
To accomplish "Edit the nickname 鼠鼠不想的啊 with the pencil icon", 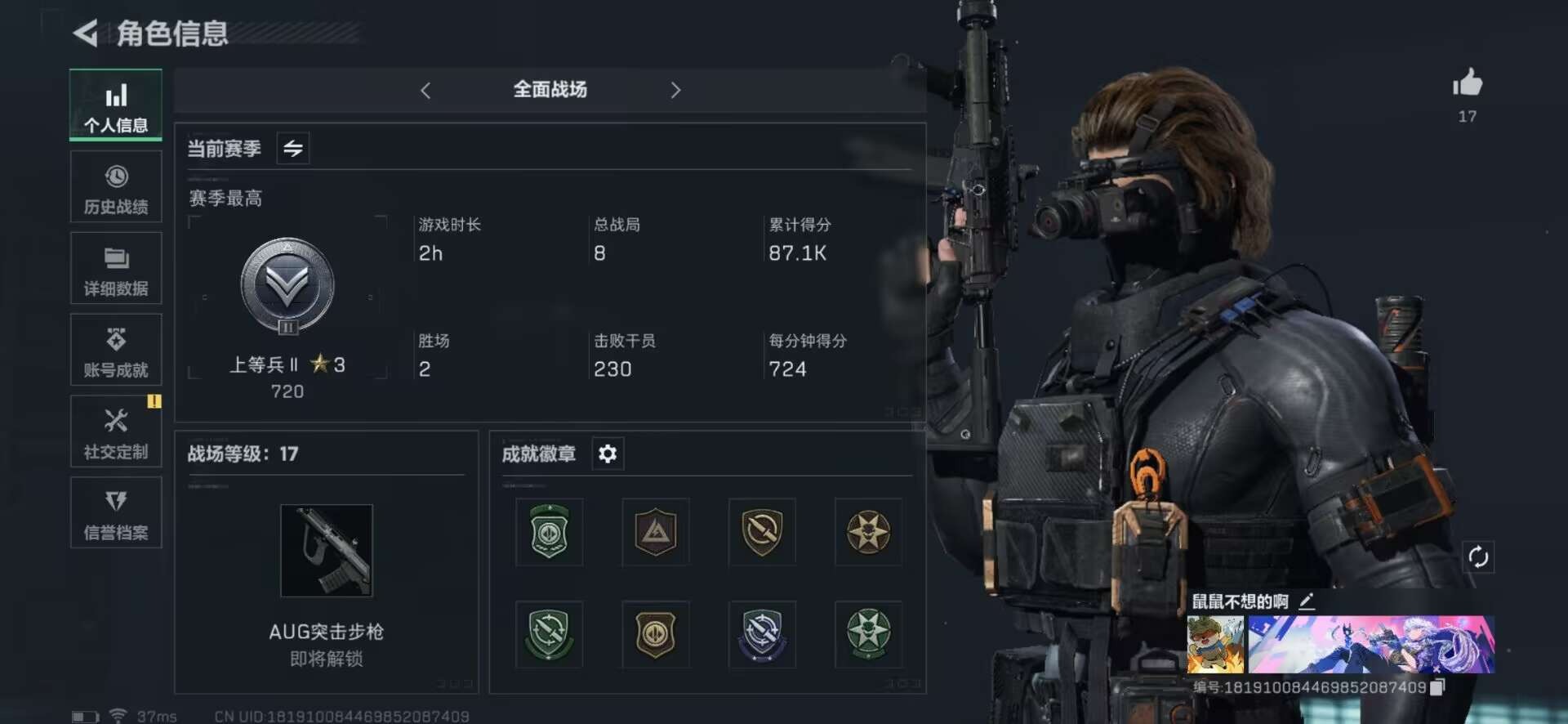I will point(1307,601).
